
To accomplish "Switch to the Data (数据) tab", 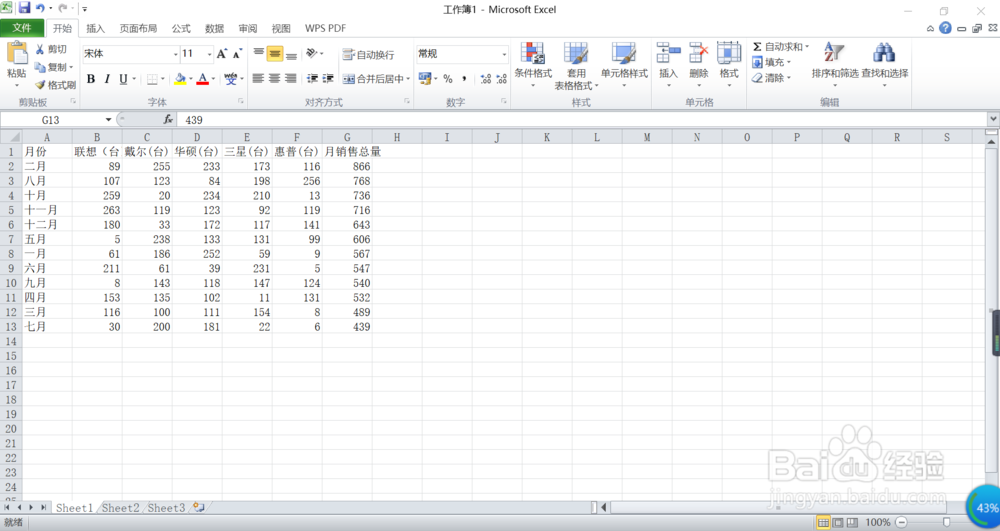I will (214, 28).
